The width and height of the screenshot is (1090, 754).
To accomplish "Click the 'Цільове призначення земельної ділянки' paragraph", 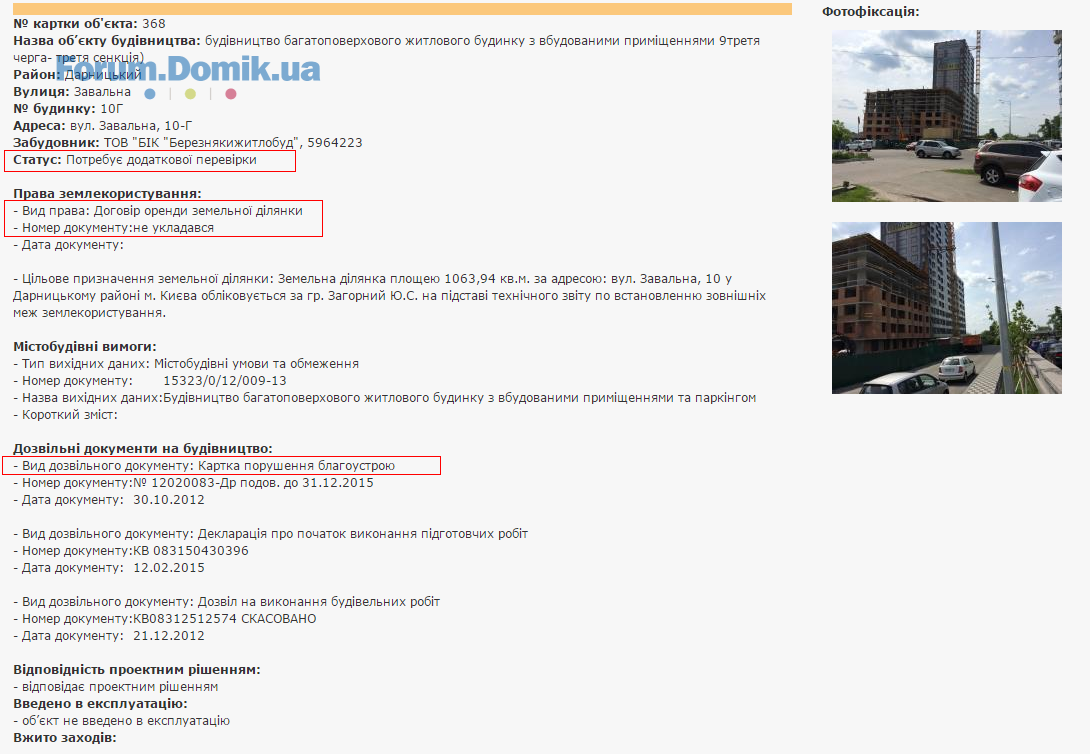I will tap(389, 296).
